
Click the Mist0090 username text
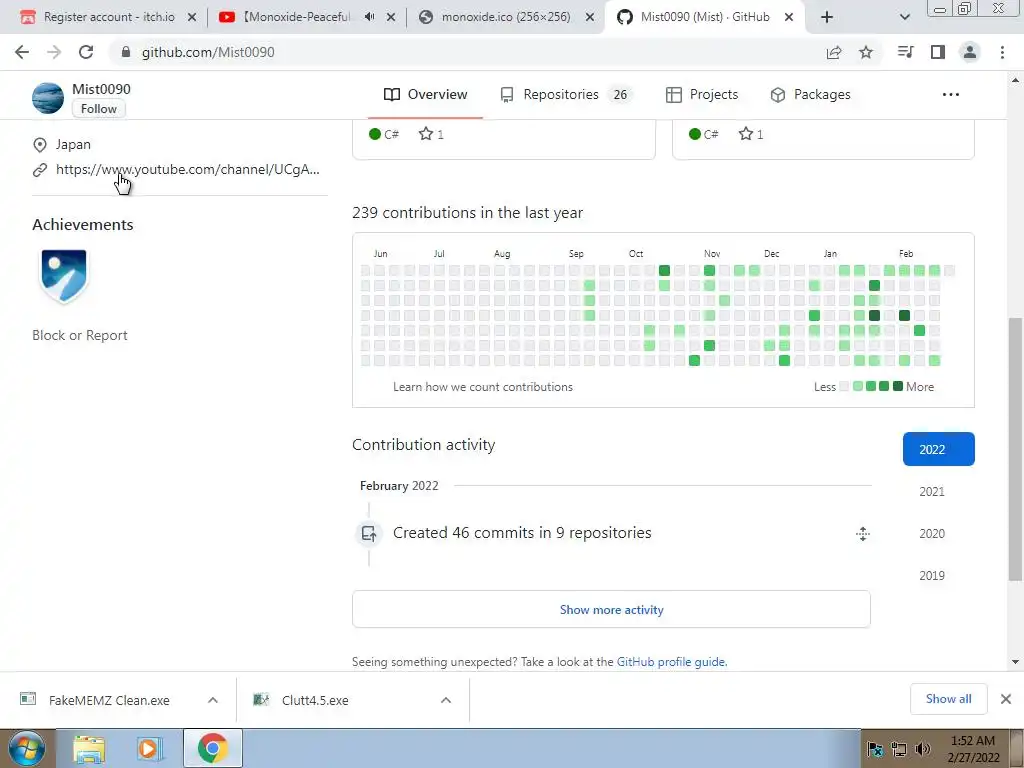(x=101, y=89)
